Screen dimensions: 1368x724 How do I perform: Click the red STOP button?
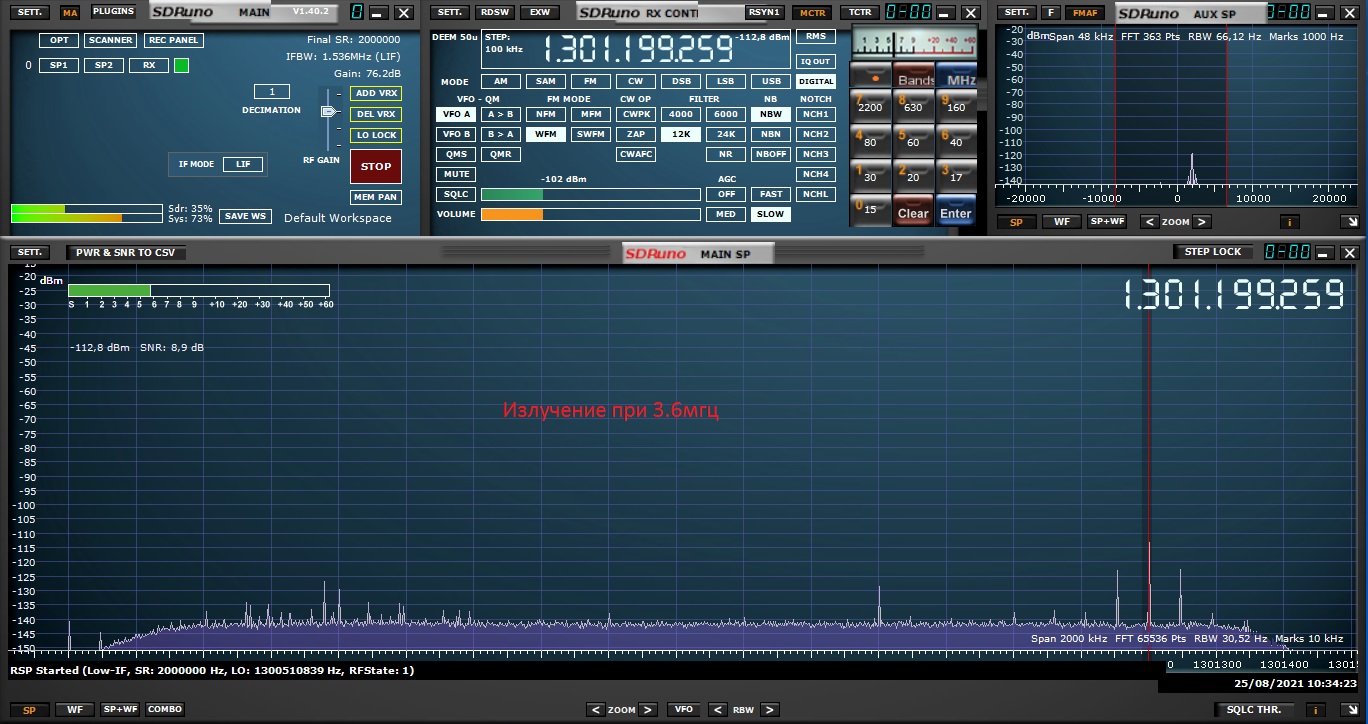376,167
